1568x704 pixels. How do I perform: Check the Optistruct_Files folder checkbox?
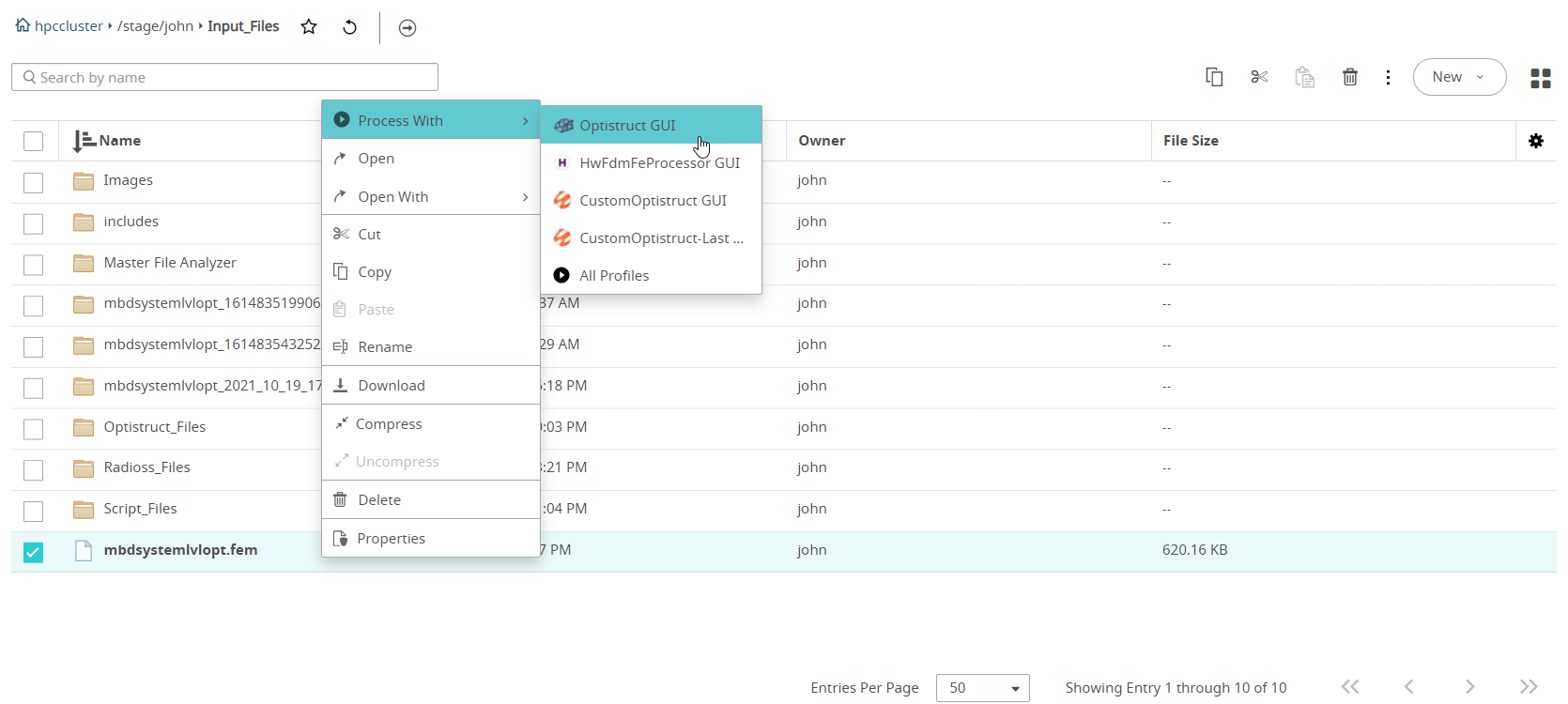point(33,429)
